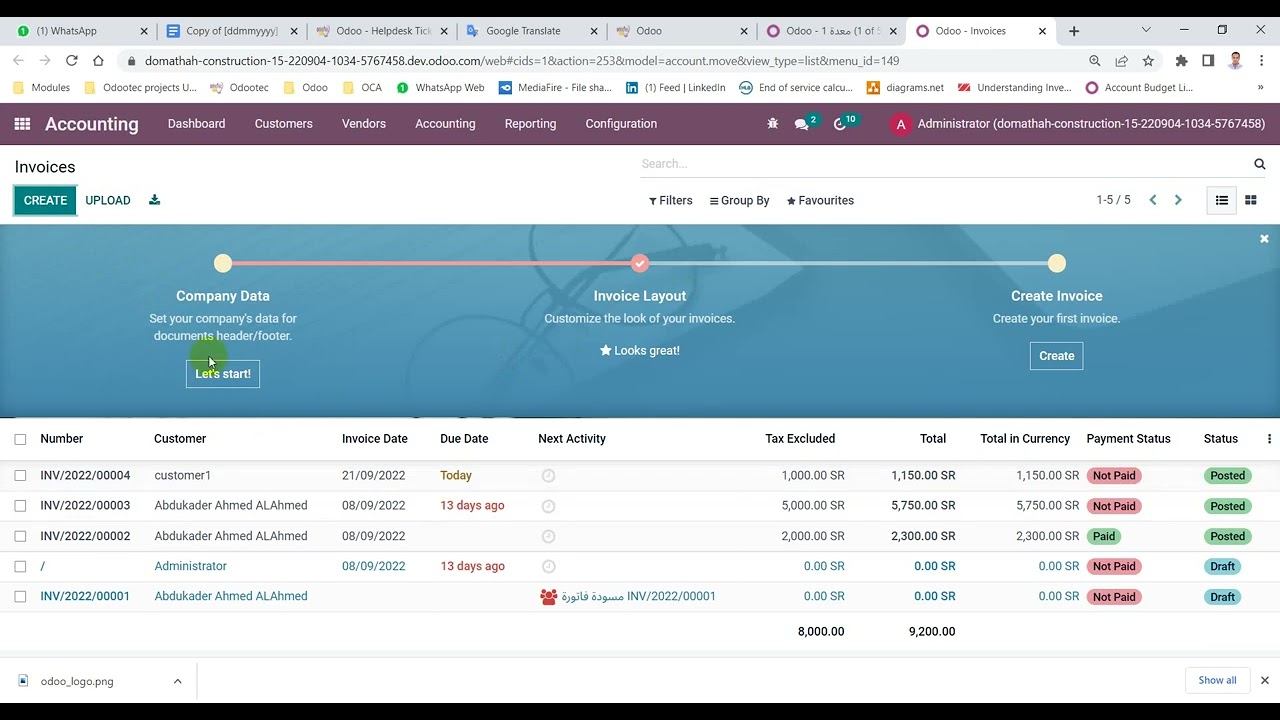The height and width of the screenshot is (720, 1280).
Task: Open a new browser tab
Action: pos(1074,31)
